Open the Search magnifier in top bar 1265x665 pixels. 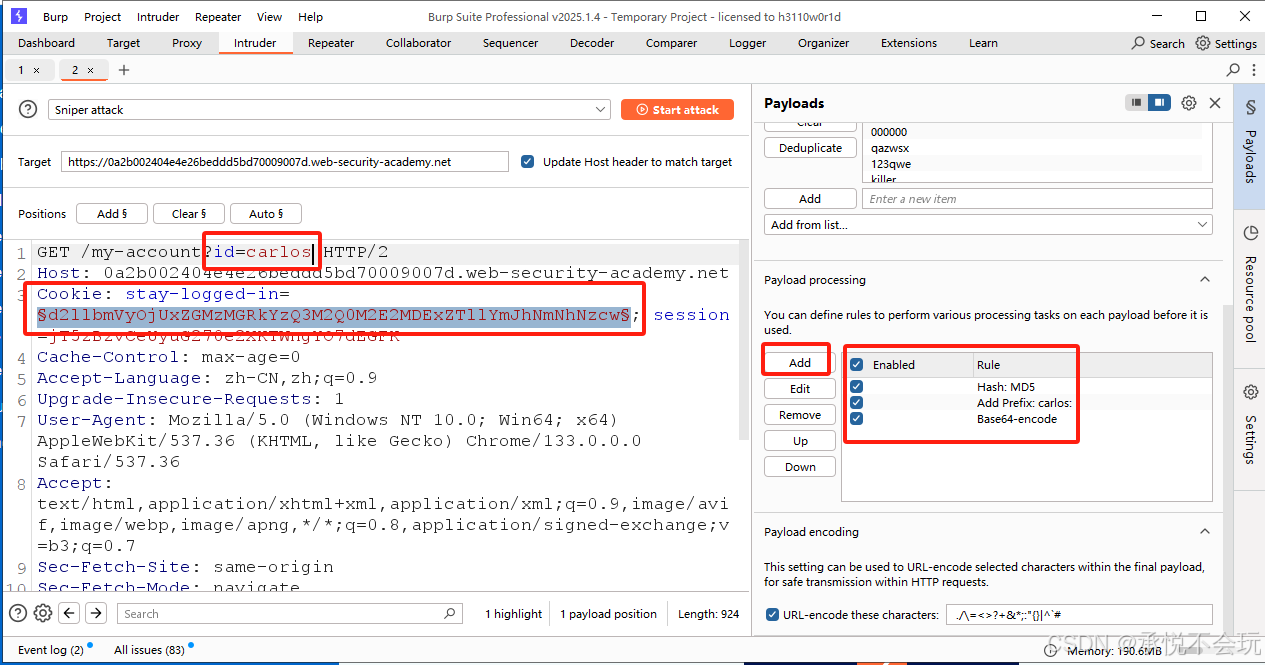[x=1139, y=43]
